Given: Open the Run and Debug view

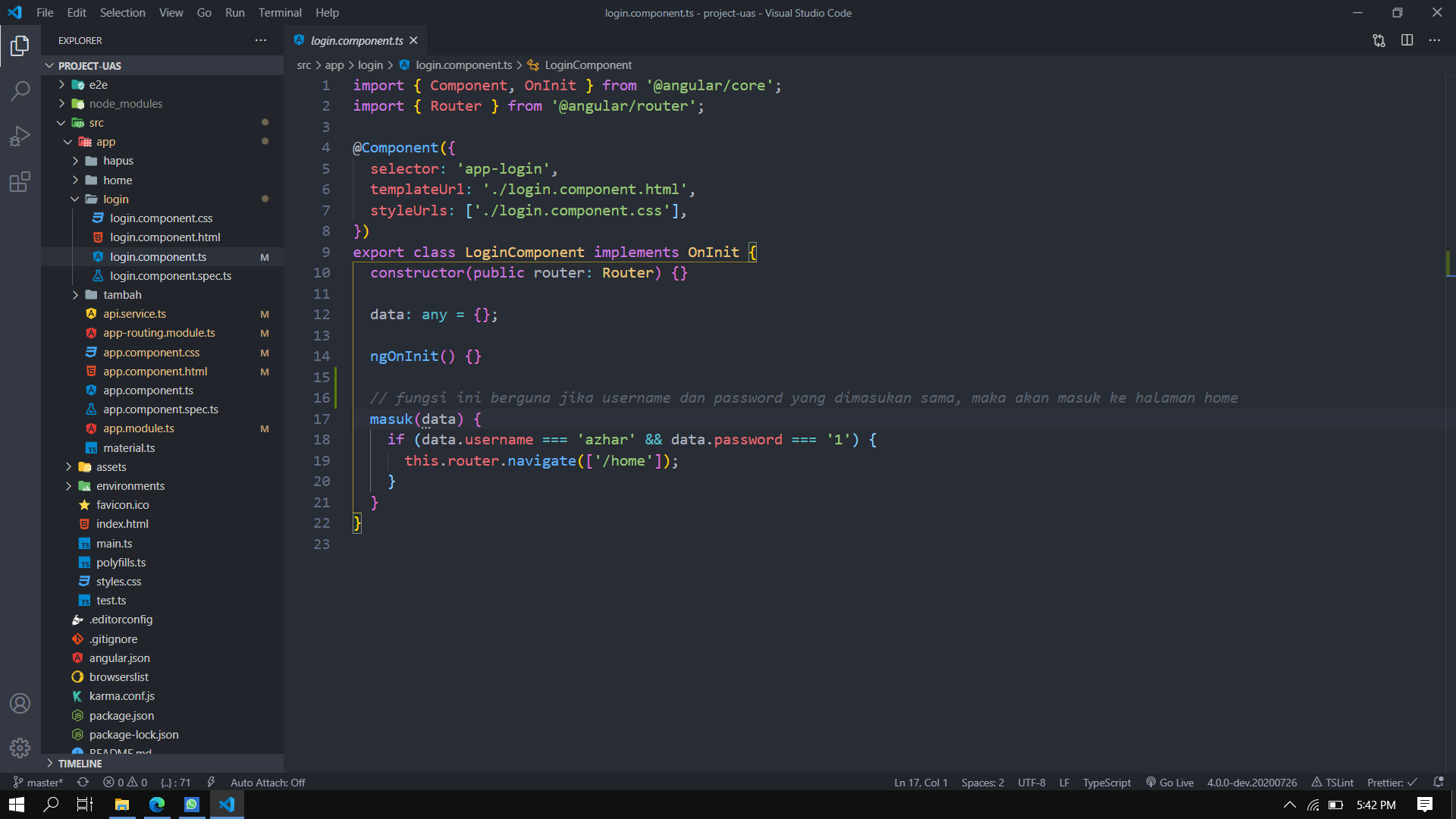Looking at the screenshot, I should tap(20, 136).
